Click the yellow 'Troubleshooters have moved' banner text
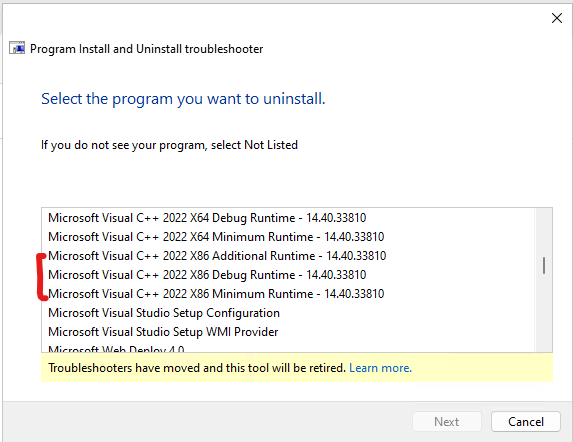 [x=197, y=368]
